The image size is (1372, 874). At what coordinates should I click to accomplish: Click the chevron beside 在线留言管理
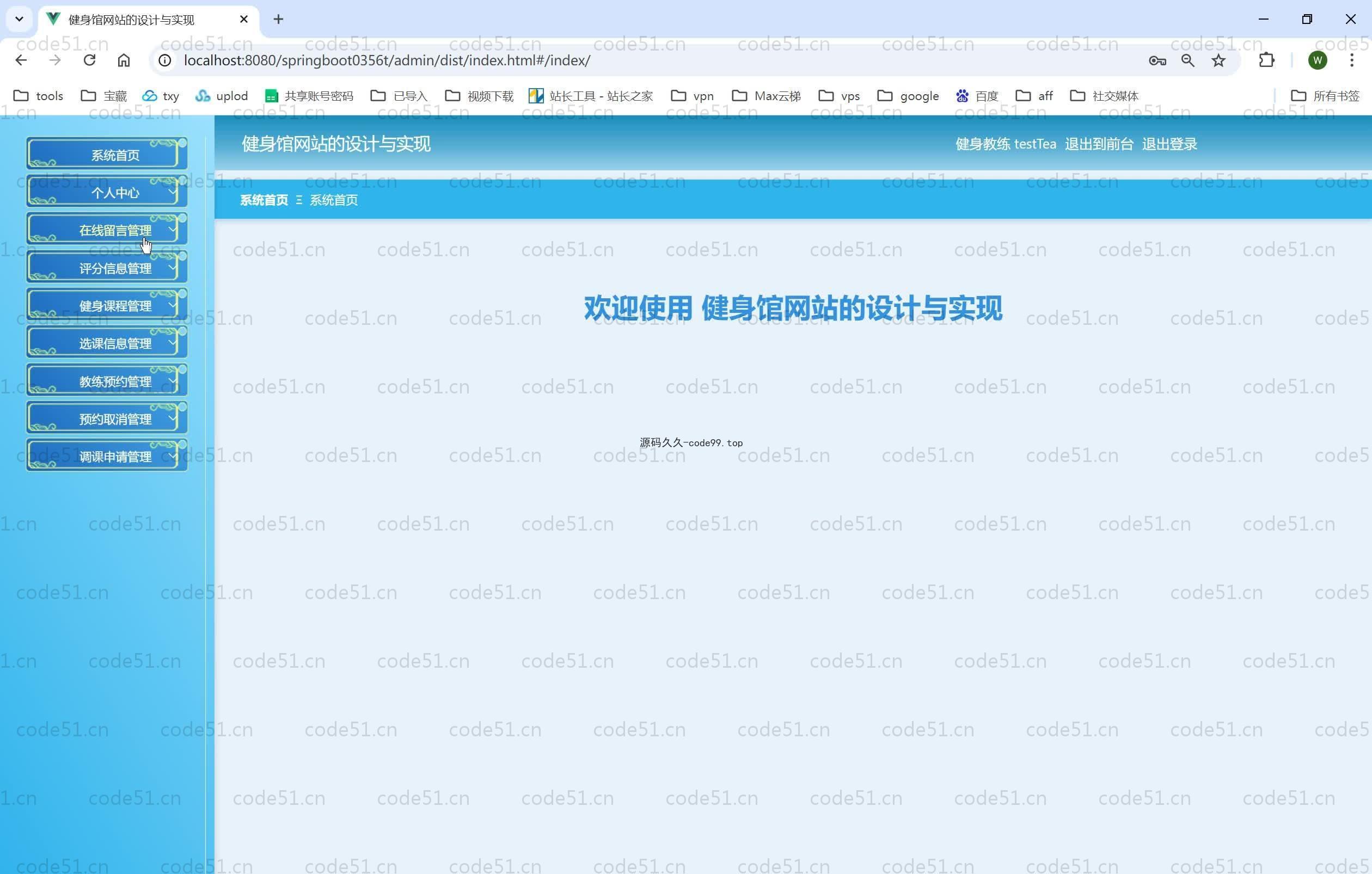pos(171,230)
